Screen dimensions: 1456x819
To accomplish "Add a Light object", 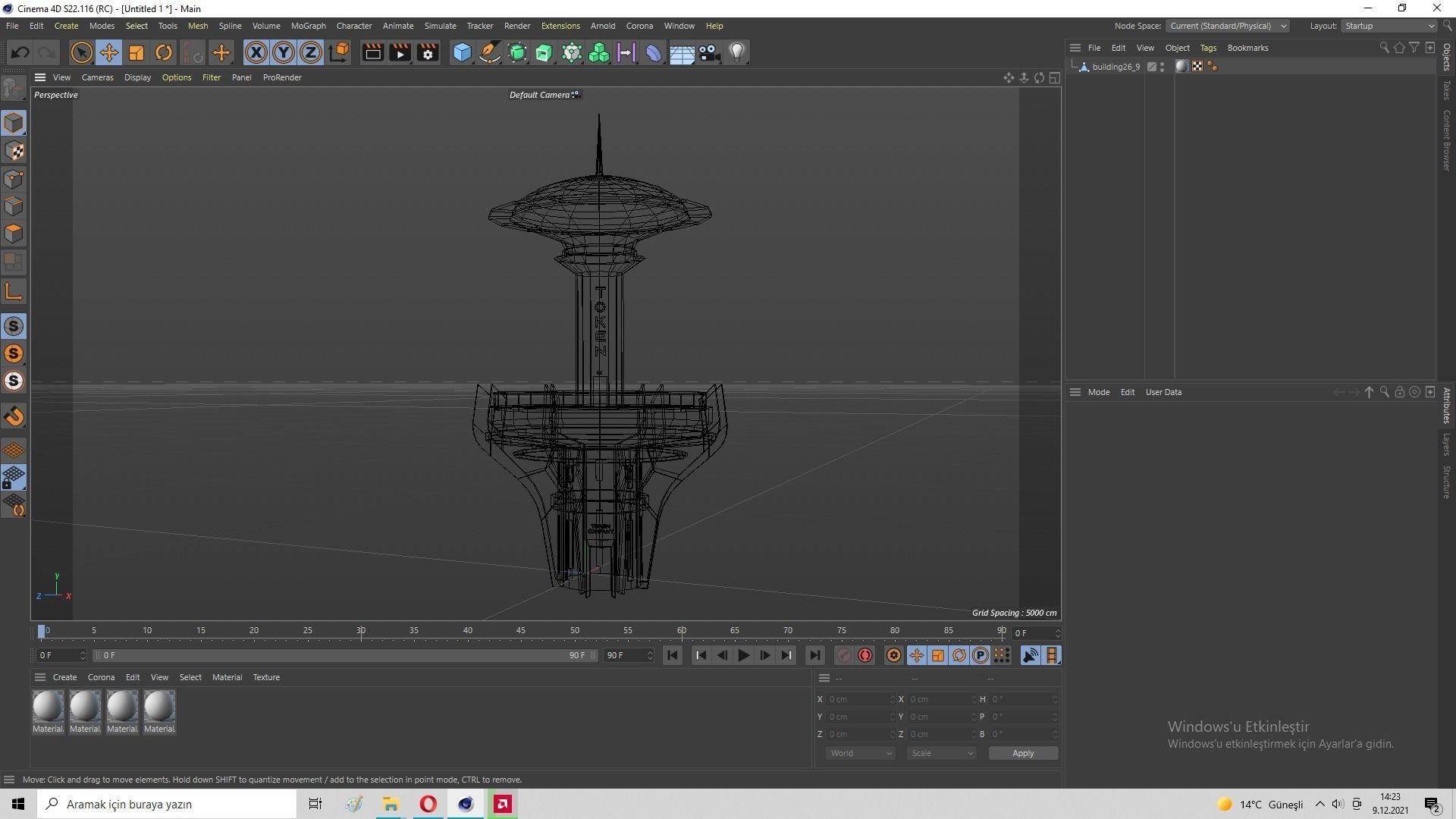I will coord(737,52).
